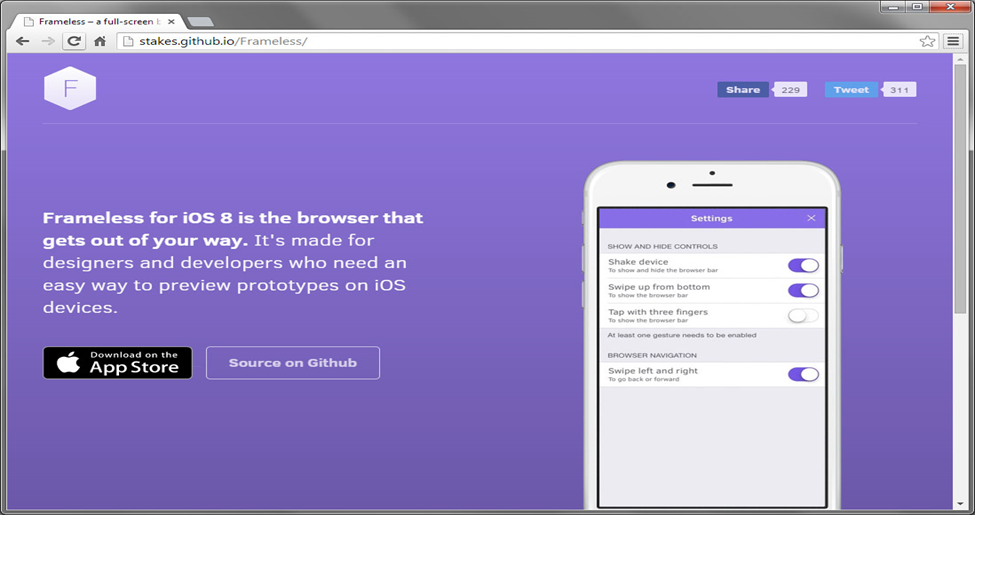Click the page icon in address bar
Image resolution: width=983 pixels, height=567 pixels.
click(128, 41)
